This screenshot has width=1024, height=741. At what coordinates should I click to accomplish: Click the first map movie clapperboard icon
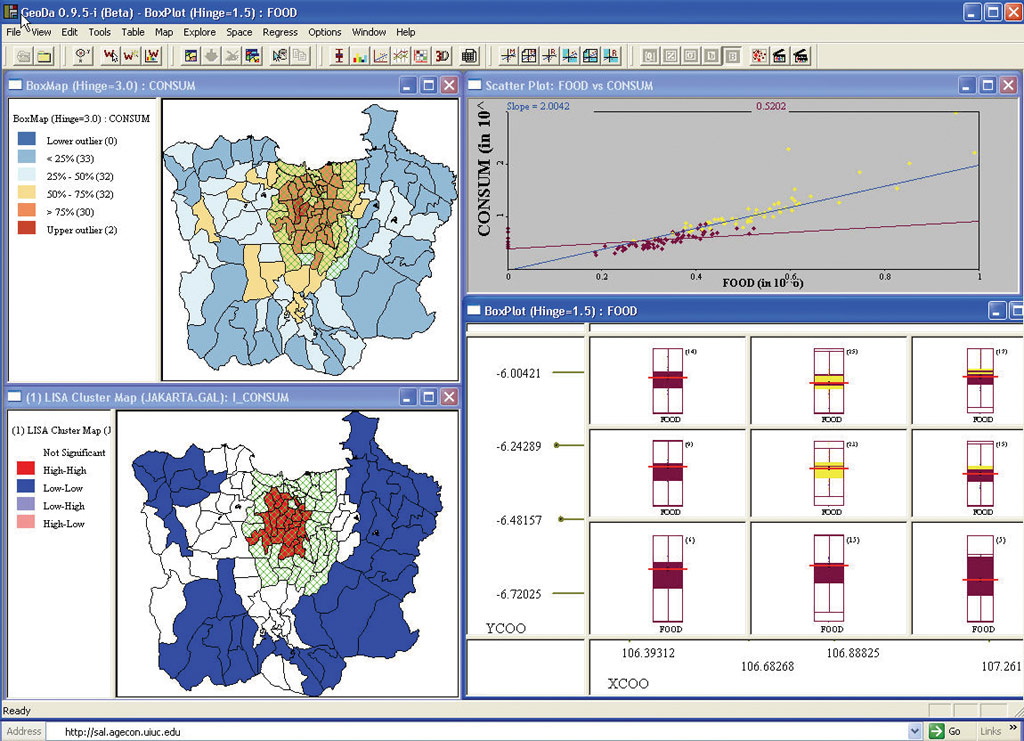(779, 56)
